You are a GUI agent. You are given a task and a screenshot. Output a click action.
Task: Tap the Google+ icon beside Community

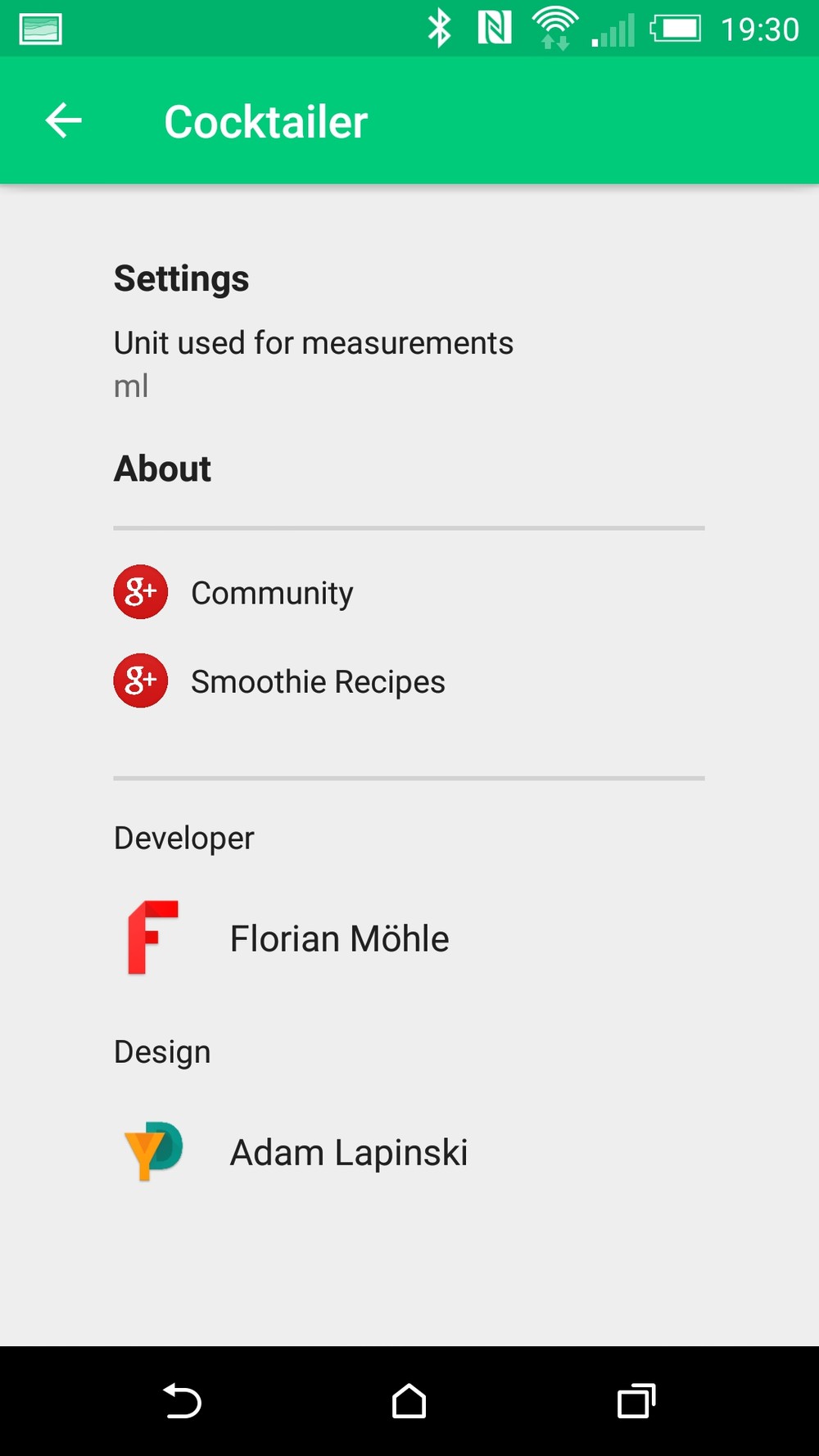(141, 592)
